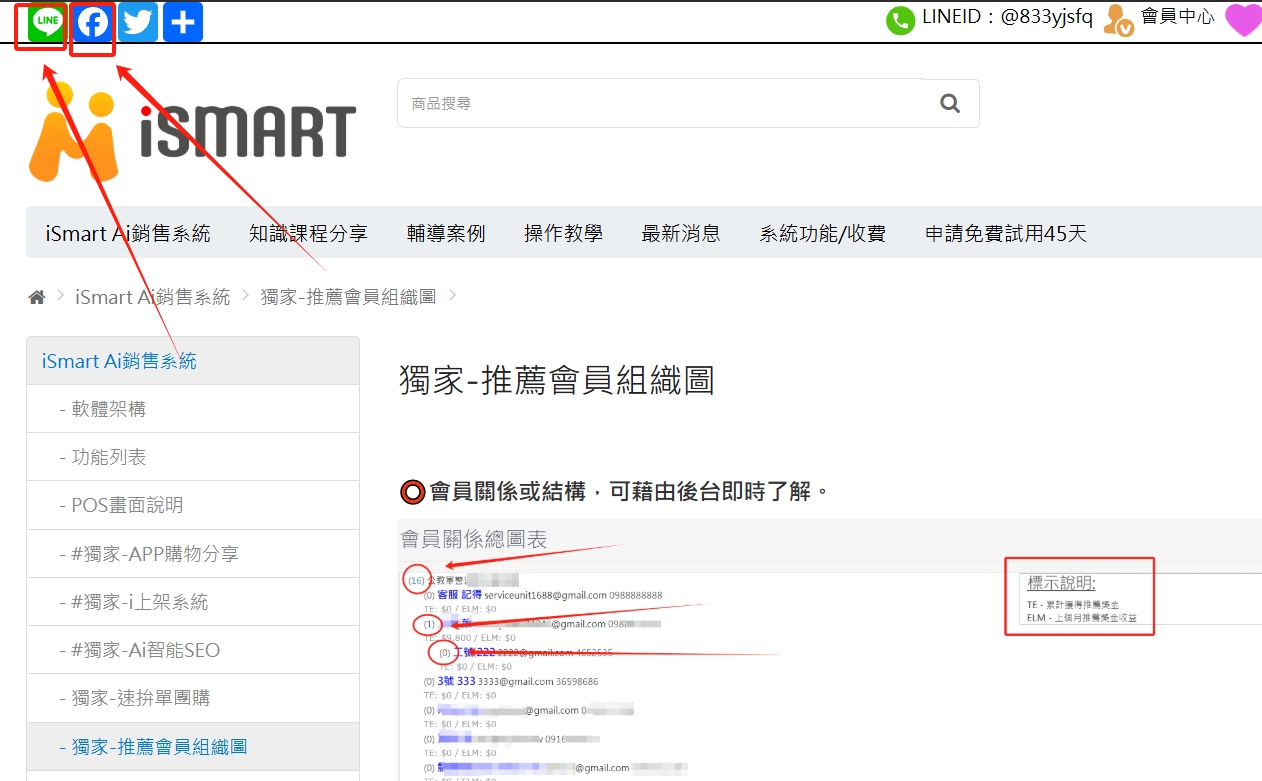
Task: Open #獨家-Ai智能SEO in the sidebar
Action: [193, 650]
